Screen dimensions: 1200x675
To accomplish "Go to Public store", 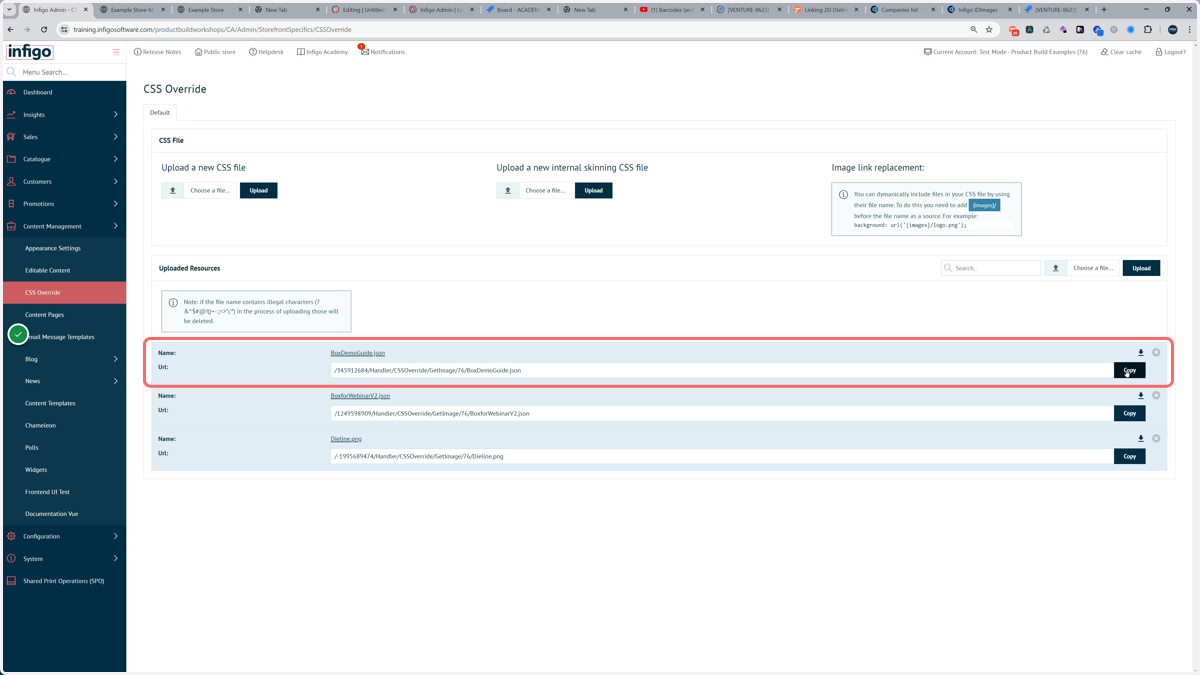I will pyautogui.click(x=215, y=52).
